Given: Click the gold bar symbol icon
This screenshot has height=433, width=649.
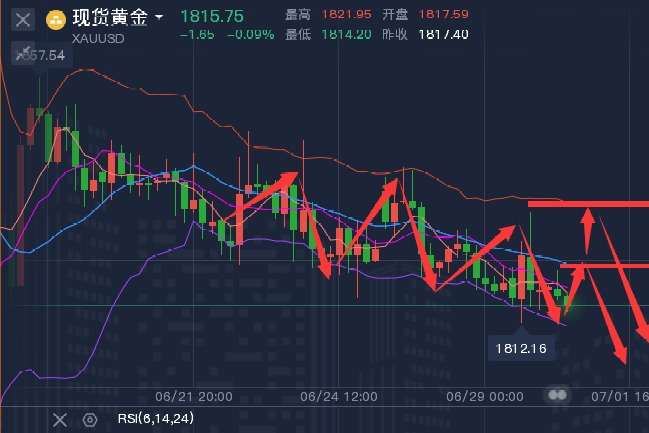Looking at the screenshot, I should click(x=57, y=19).
